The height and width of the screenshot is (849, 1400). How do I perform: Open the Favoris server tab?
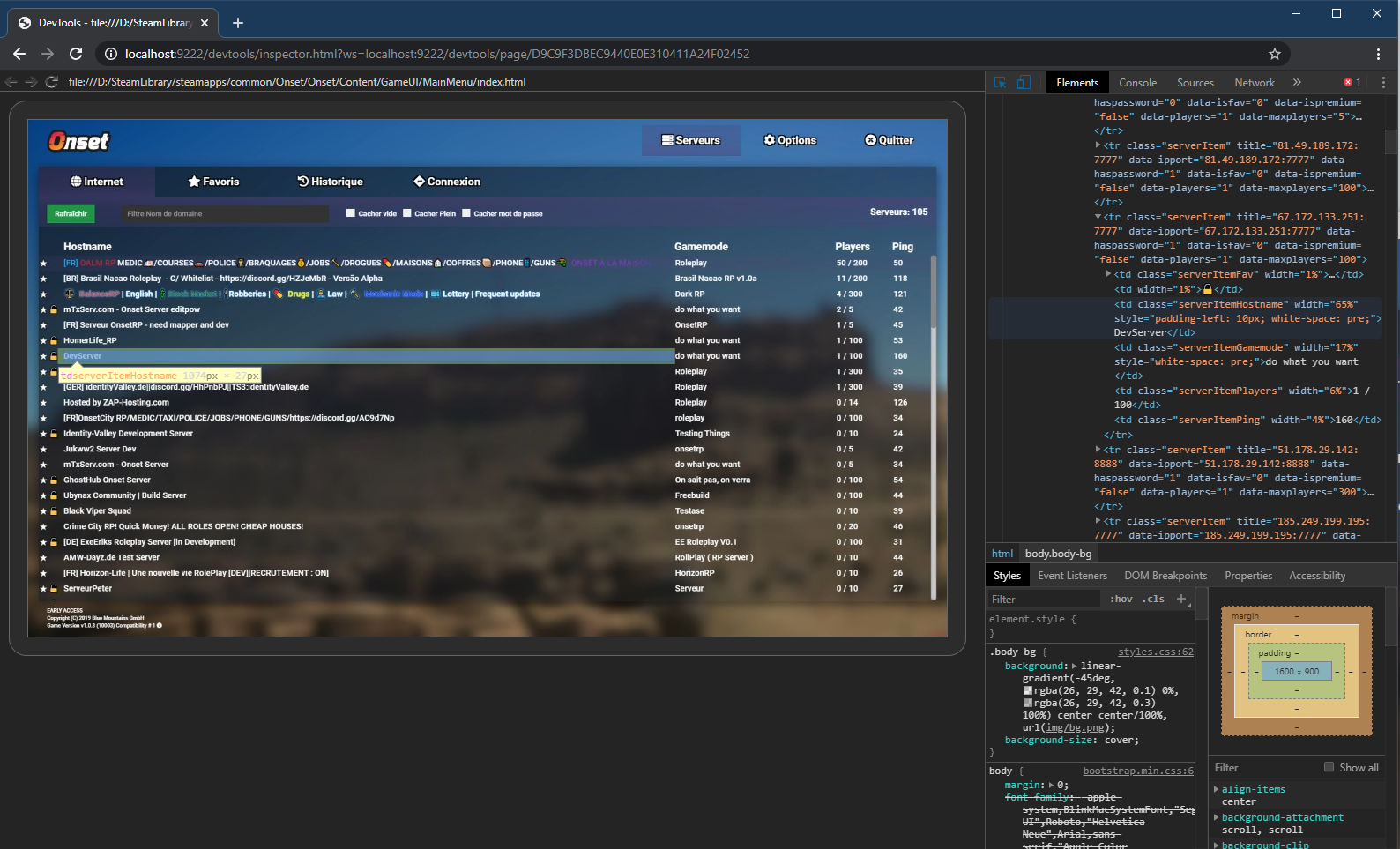[213, 182]
